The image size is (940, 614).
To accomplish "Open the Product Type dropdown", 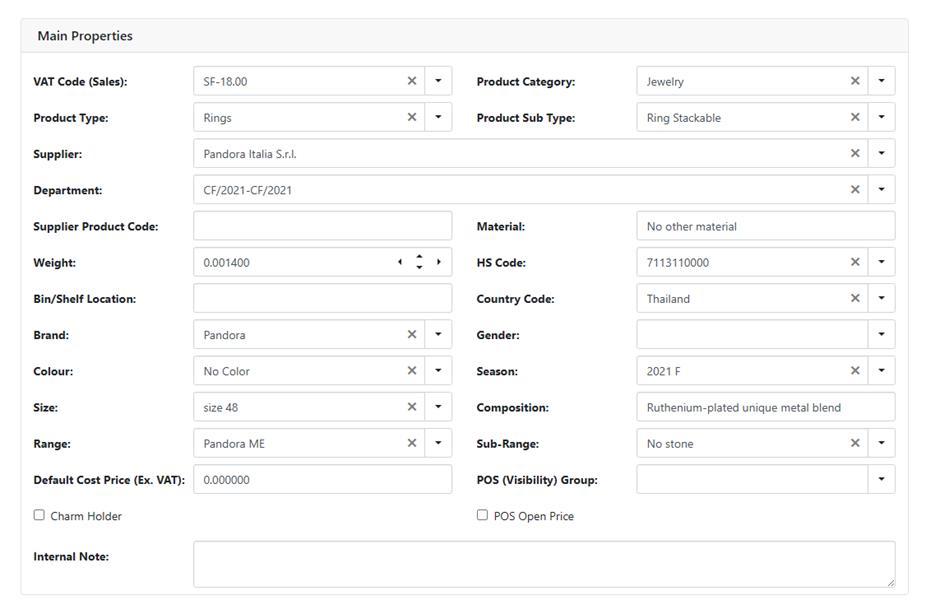I will [438, 118].
